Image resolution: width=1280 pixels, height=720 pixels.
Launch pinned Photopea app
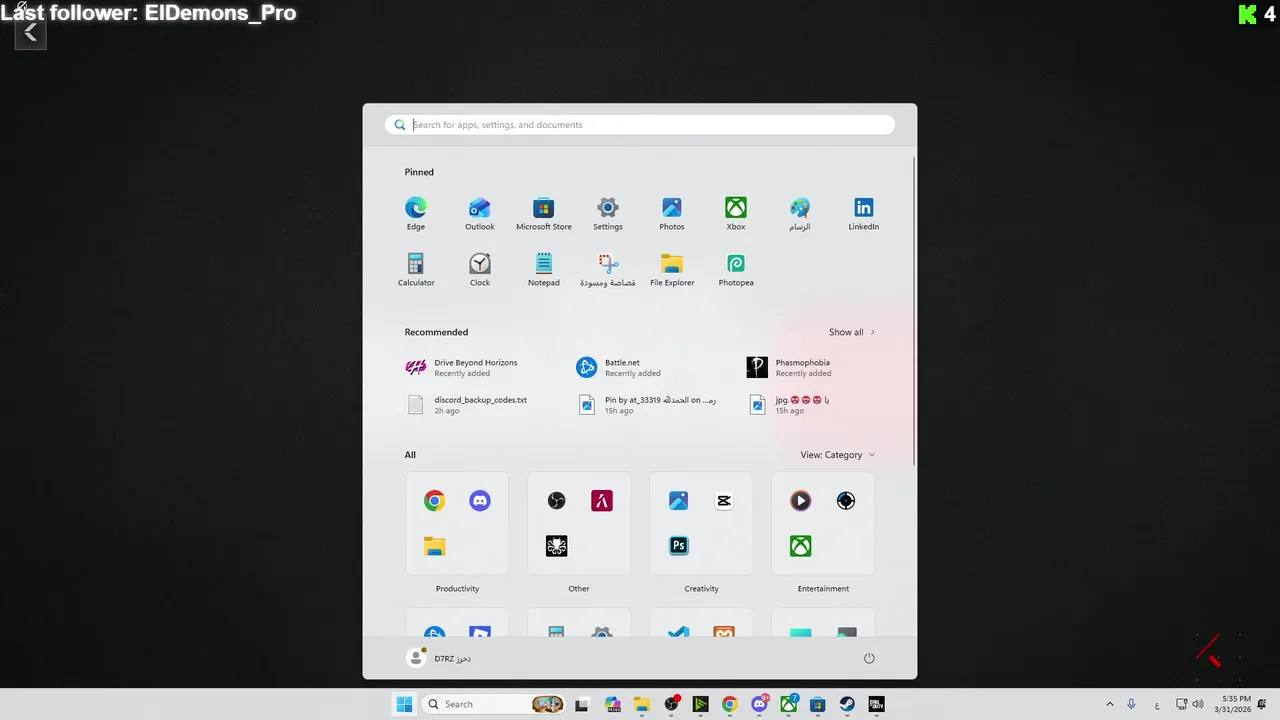click(x=736, y=269)
